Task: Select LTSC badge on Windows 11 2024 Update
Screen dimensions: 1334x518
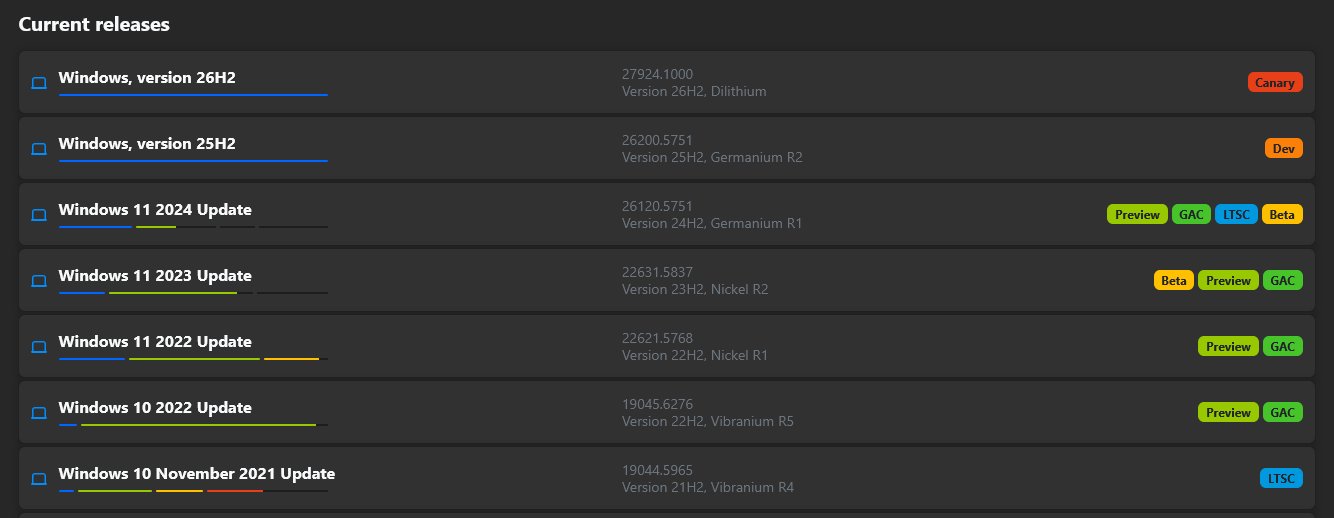Action: [1236, 214]
